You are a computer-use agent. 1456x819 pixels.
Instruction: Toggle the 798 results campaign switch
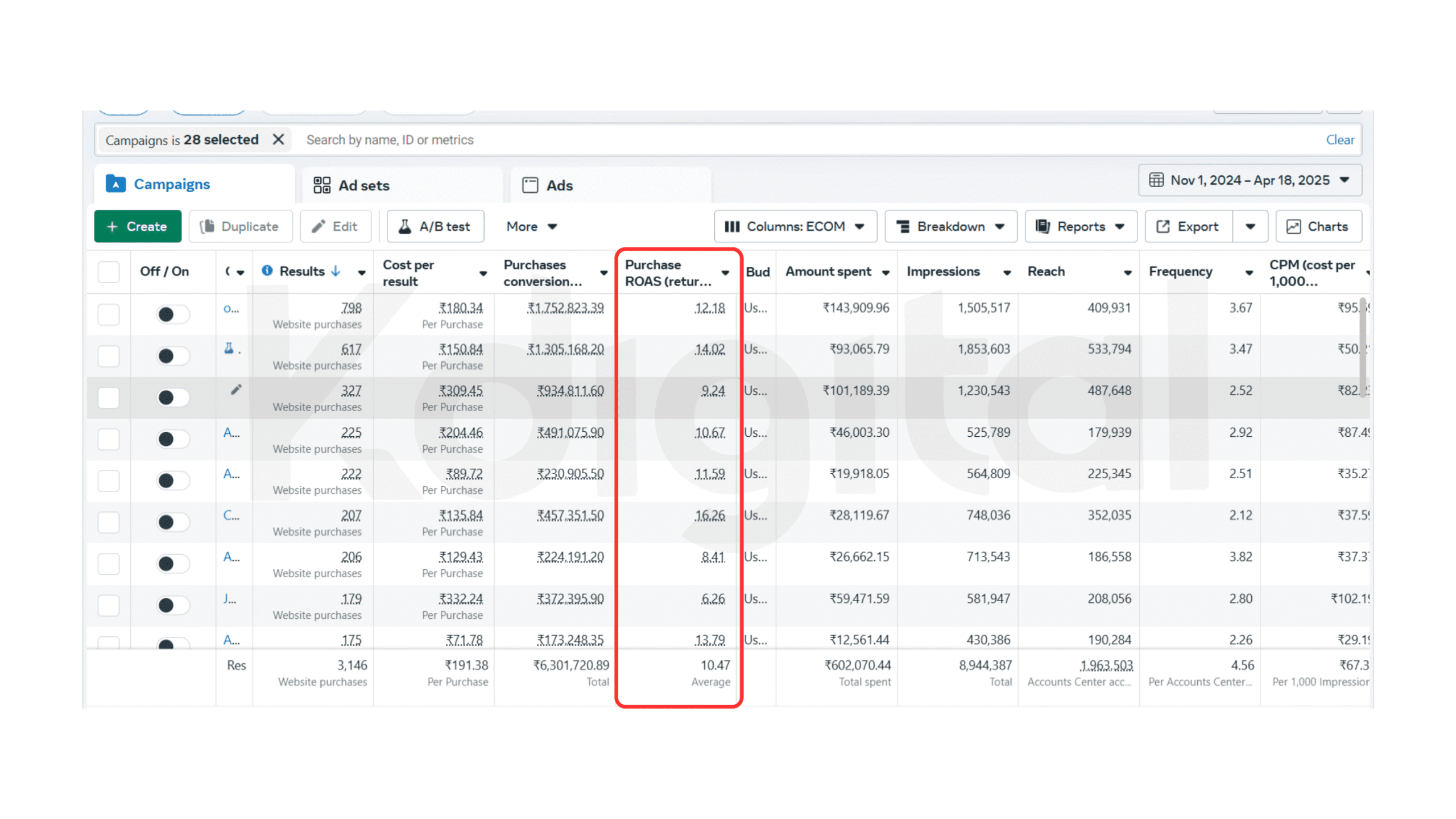point(172,314)
